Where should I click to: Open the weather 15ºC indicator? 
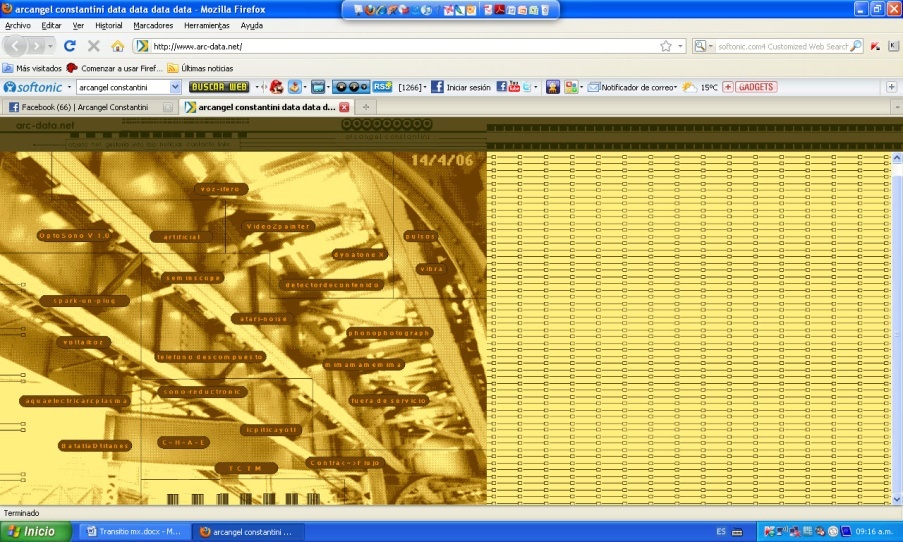(699, 87)
